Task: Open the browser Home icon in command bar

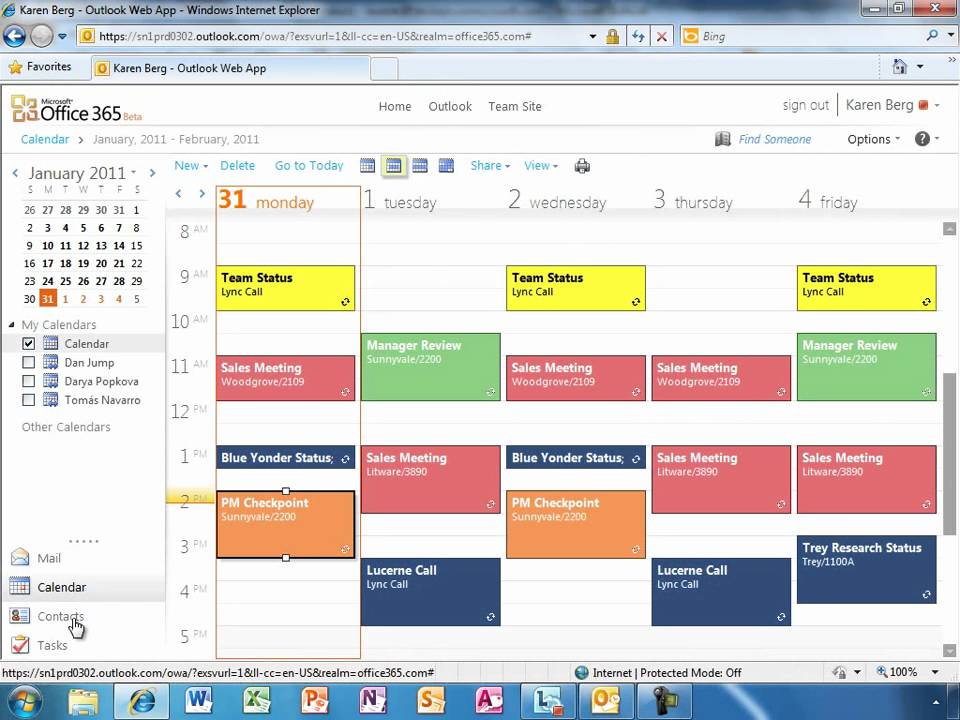Action: tap(899, 66)
